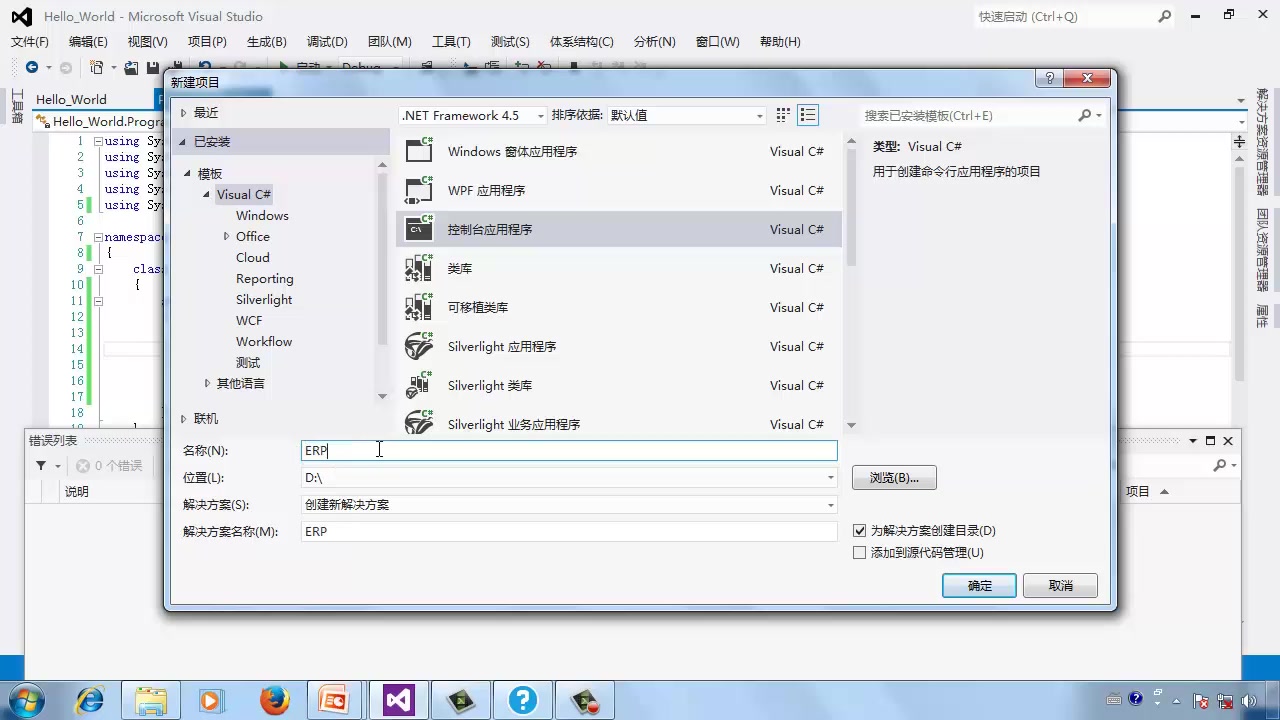Open the blue question-mark Help taskbar app

pyautogui.click(x=522, y=700)
